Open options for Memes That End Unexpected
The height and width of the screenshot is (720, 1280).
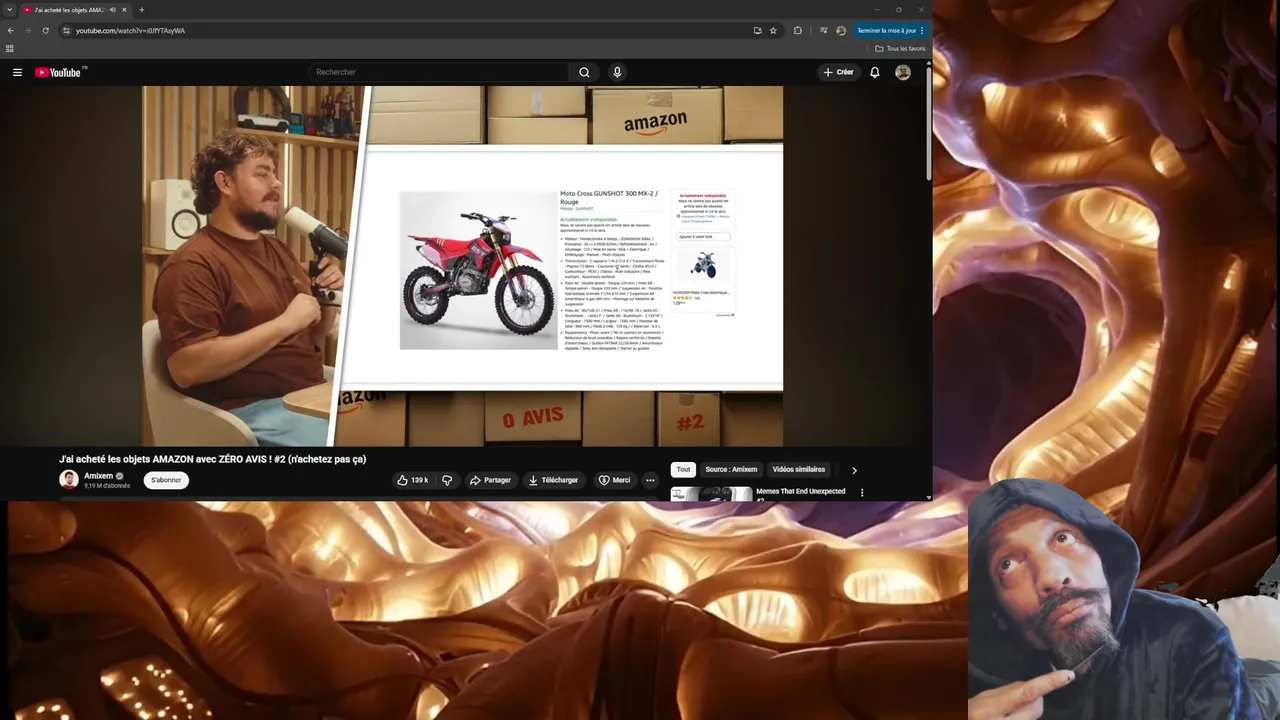click(x=862, y=492)
